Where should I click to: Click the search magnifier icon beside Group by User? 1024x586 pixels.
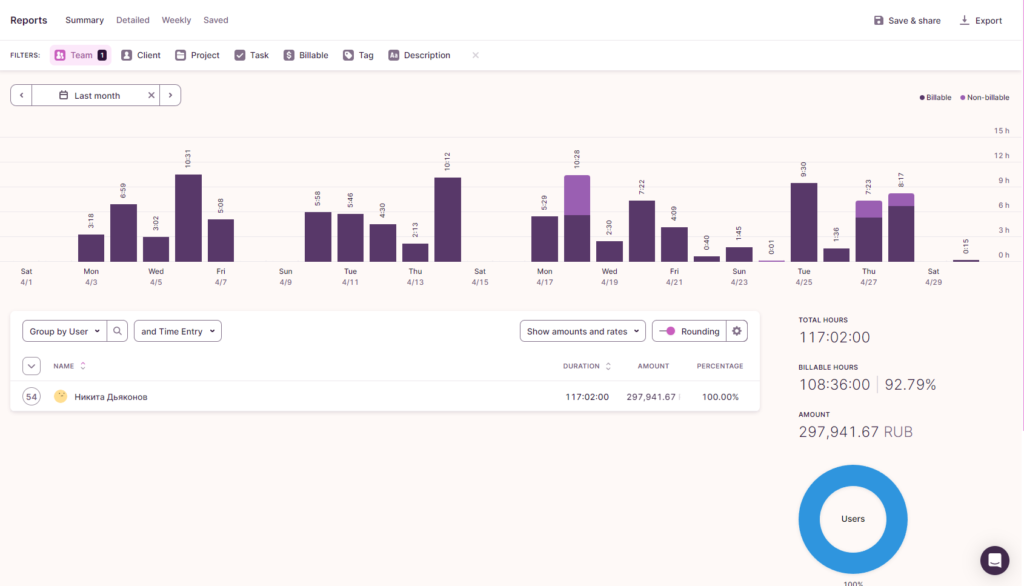[x=118, y=331]
